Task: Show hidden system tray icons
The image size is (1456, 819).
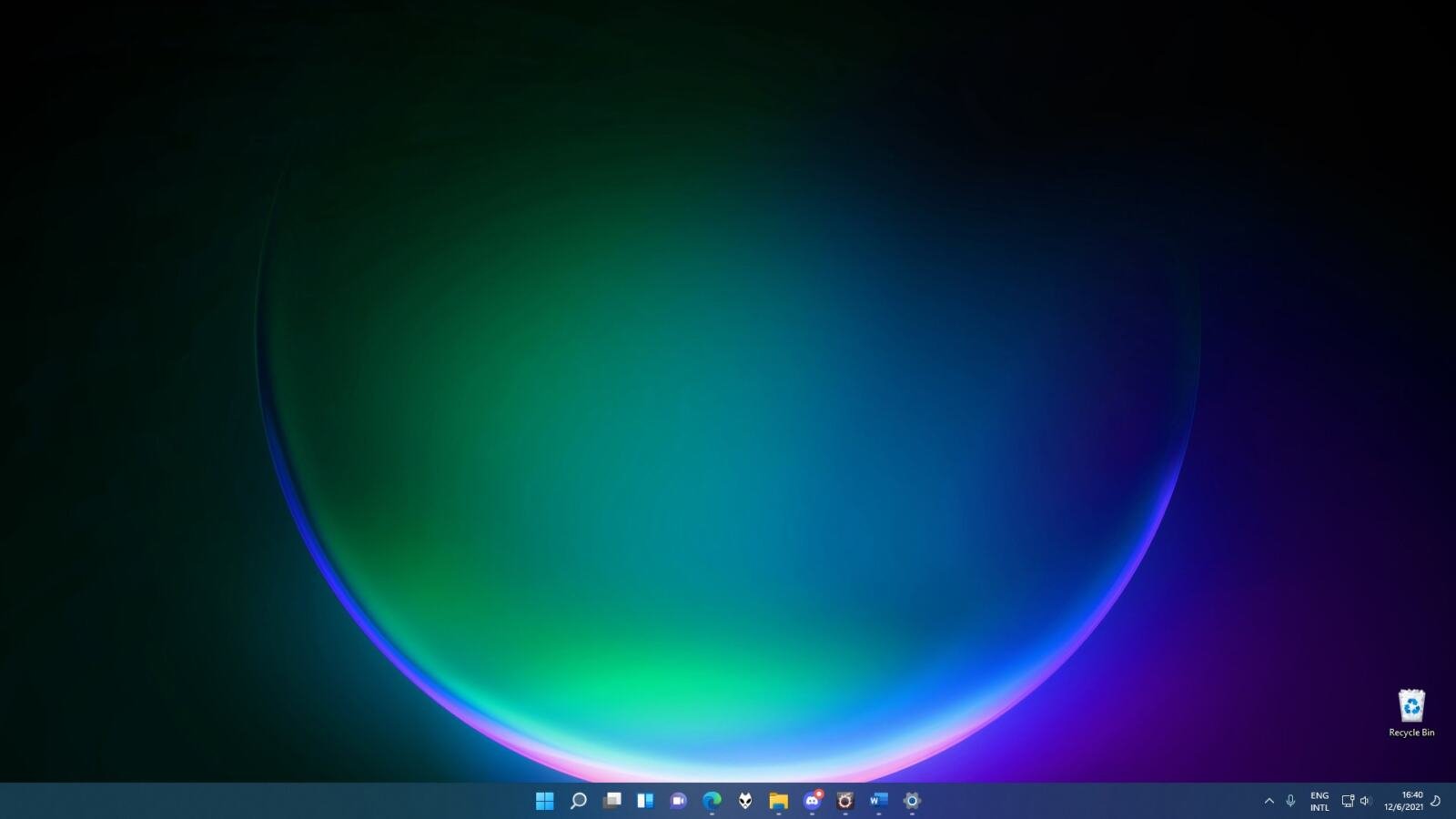Action: (1269, 801)
